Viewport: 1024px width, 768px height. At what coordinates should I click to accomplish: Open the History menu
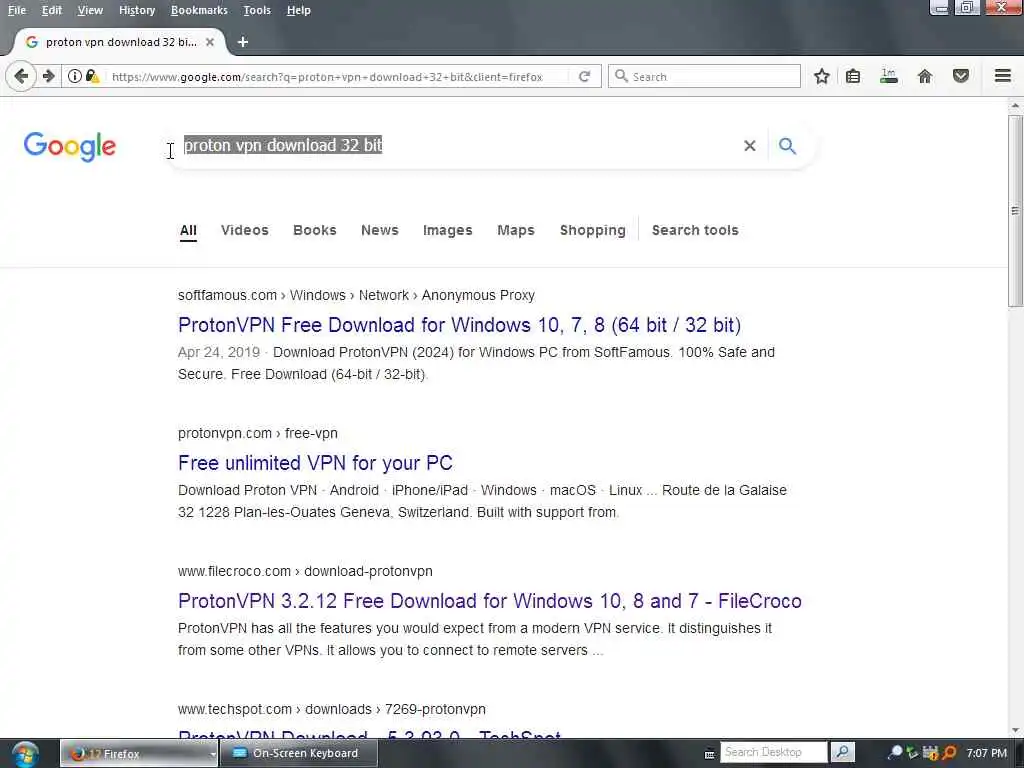(137, 10)
